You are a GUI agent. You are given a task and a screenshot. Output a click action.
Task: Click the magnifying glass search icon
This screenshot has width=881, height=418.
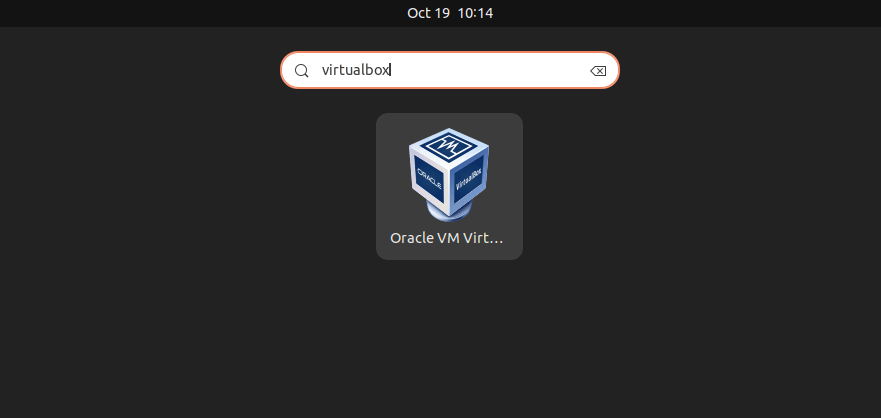click(x=302, y=70)
